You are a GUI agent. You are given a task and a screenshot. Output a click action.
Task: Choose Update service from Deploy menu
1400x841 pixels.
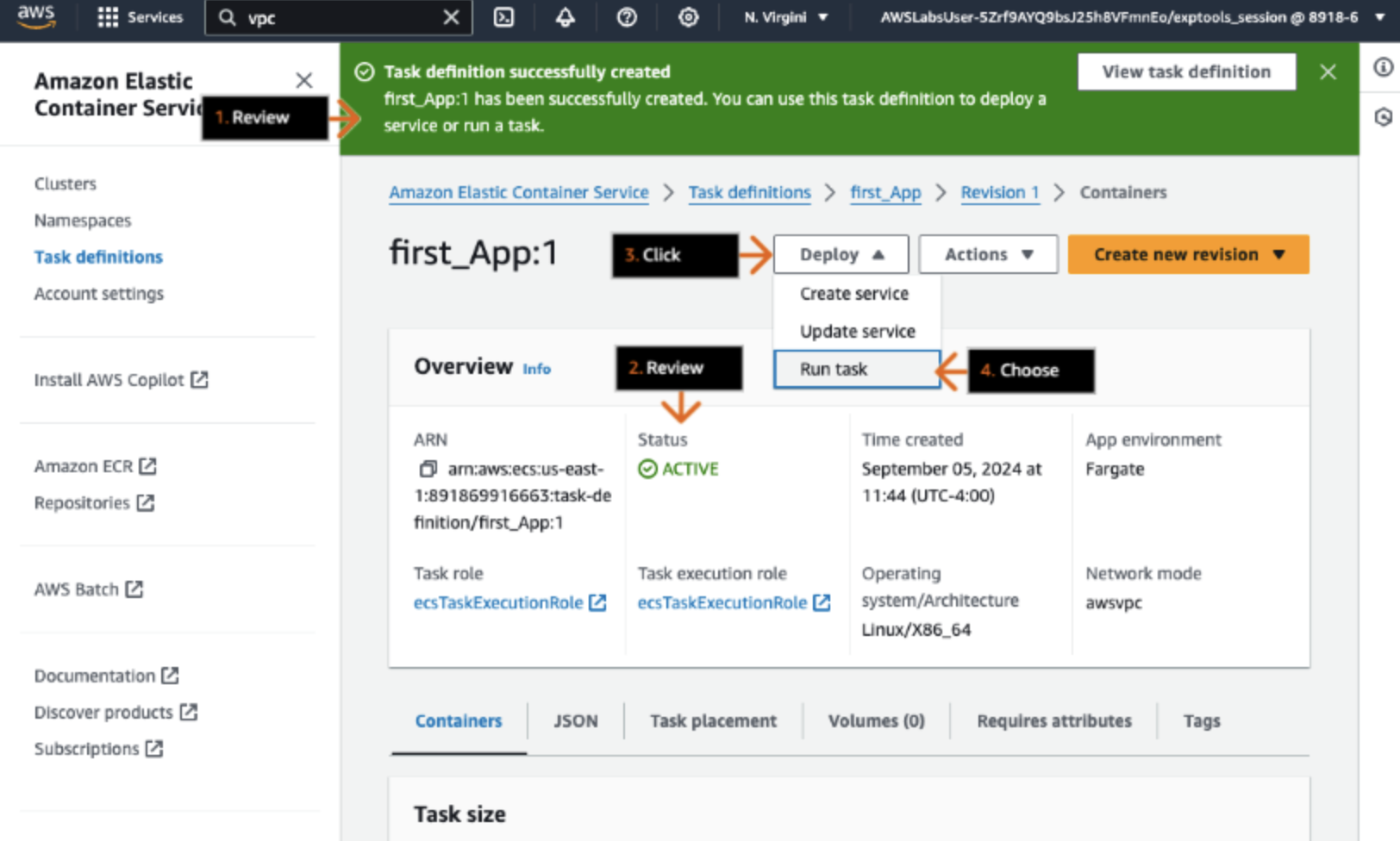tap(857, 332)
